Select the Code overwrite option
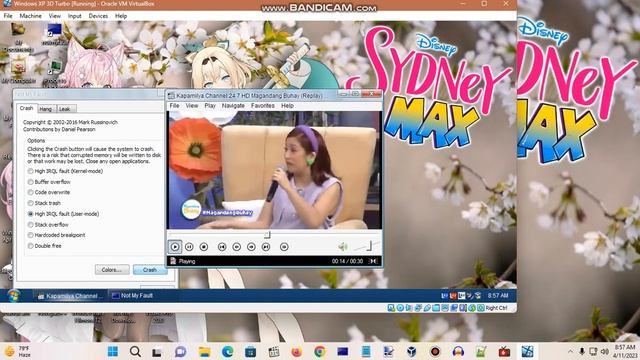Screen dimensions: 640x360 point(49,192)
